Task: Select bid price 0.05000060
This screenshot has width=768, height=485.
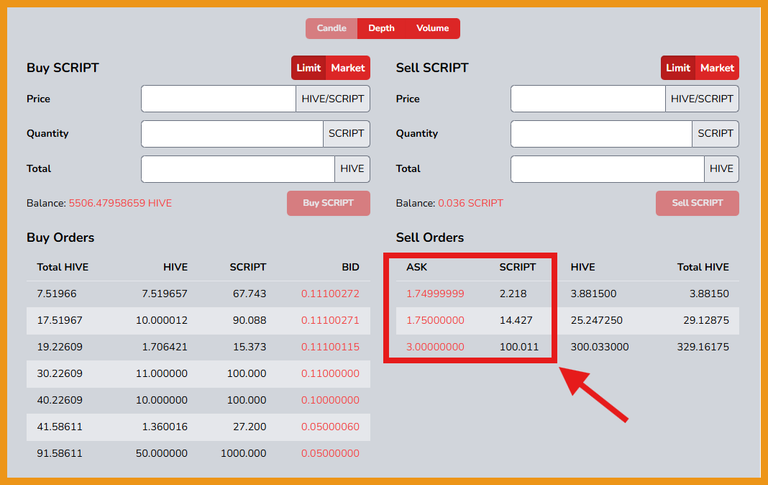Action: point(330,427)
